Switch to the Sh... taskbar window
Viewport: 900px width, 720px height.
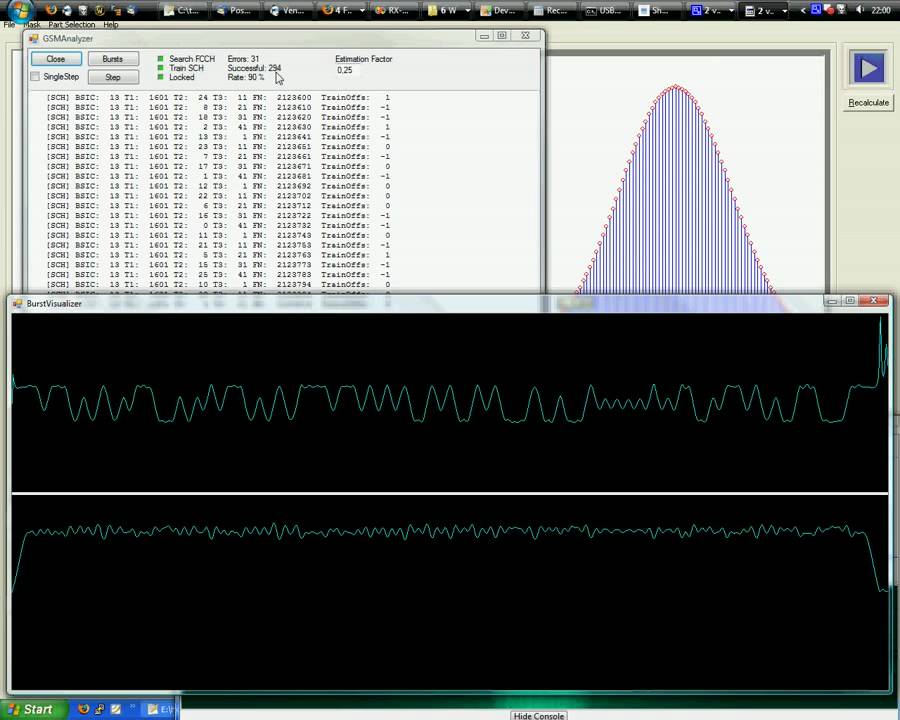click(x=657, y=10)
